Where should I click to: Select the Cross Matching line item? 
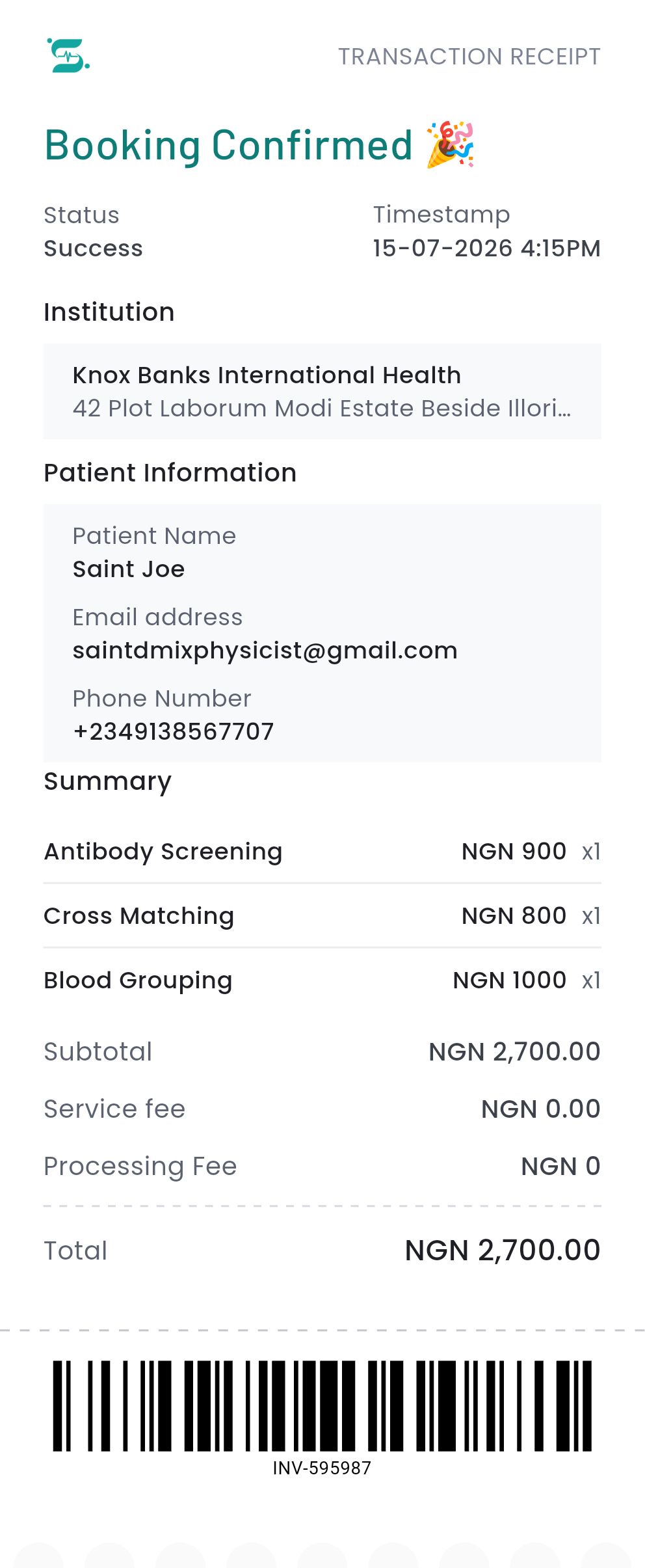tap(322, 915)
